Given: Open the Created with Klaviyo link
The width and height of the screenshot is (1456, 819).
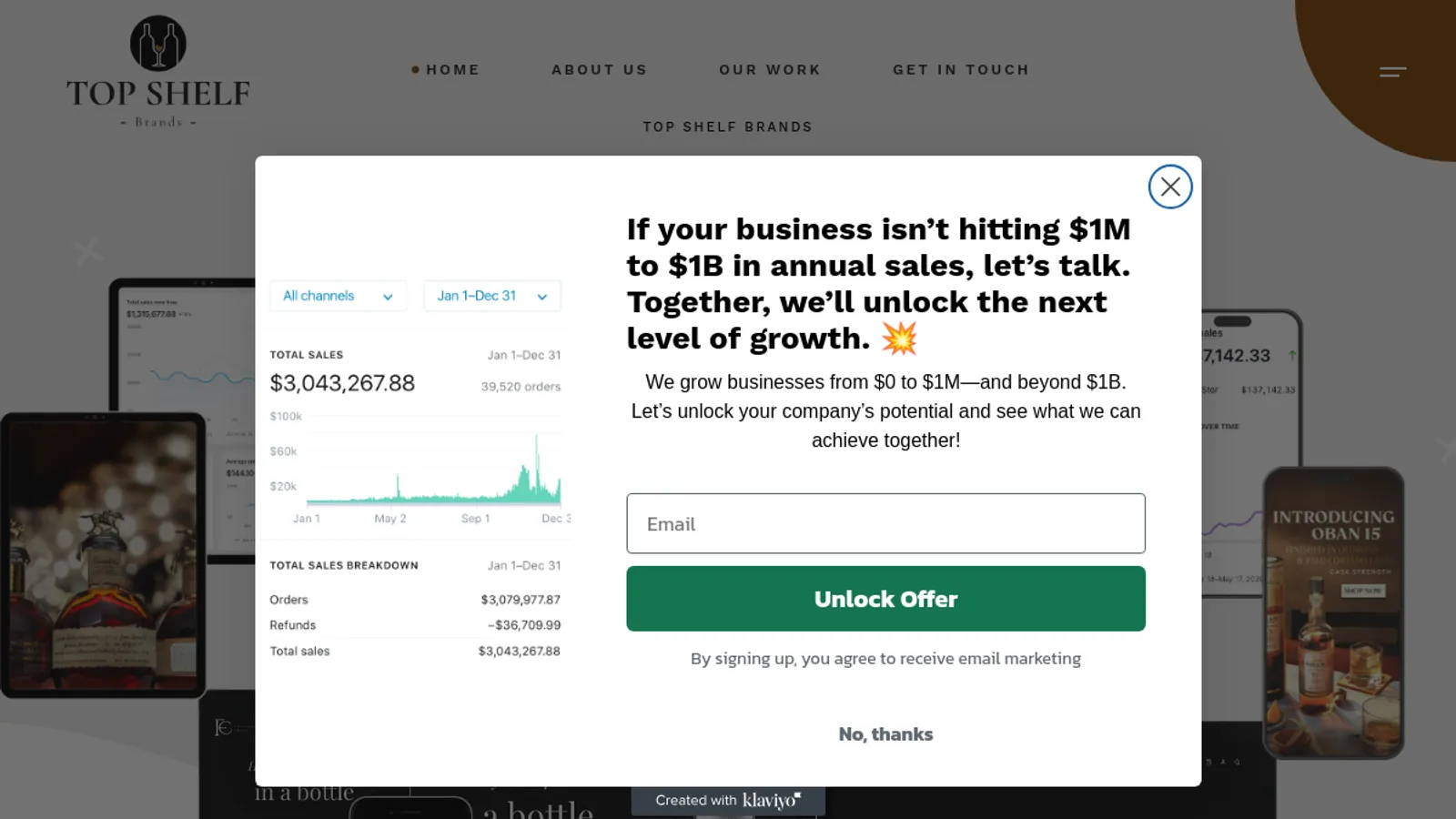Looking at the screenshot, I should [x=728, y=800].
